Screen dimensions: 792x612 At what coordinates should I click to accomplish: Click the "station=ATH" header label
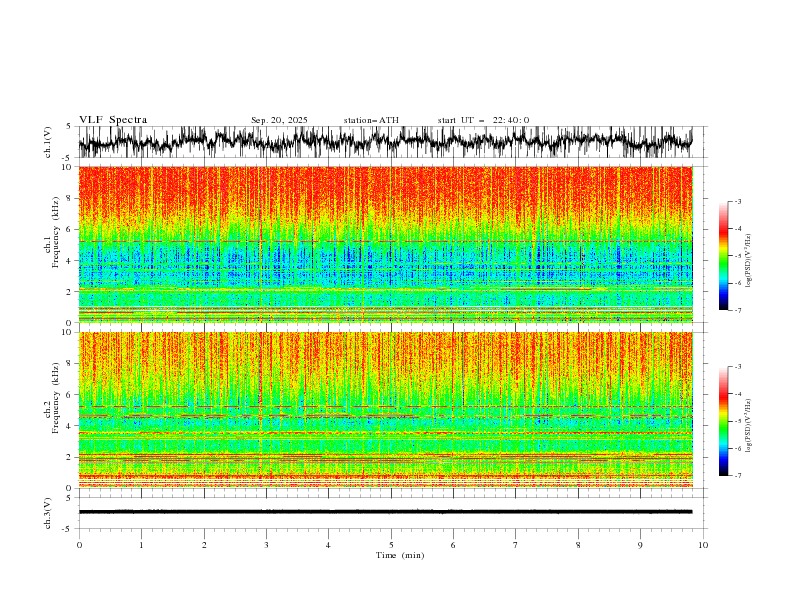(x=371, y=120)
